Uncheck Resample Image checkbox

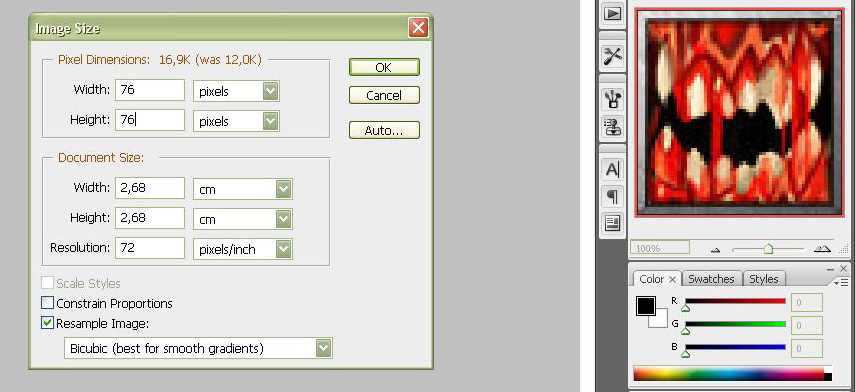click(47, 323)
